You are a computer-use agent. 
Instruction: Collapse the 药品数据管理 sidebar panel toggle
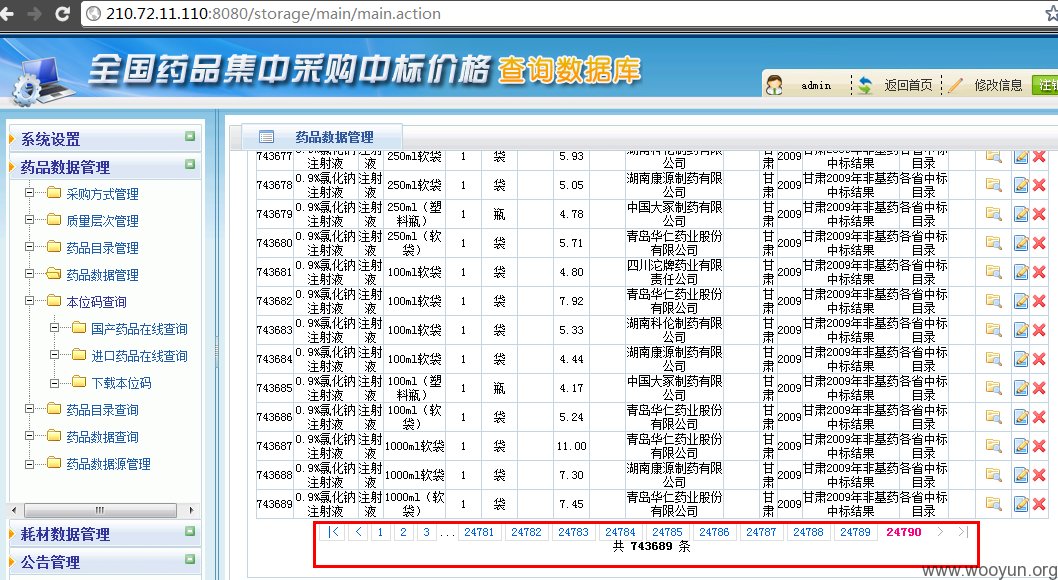coord(190,165)
